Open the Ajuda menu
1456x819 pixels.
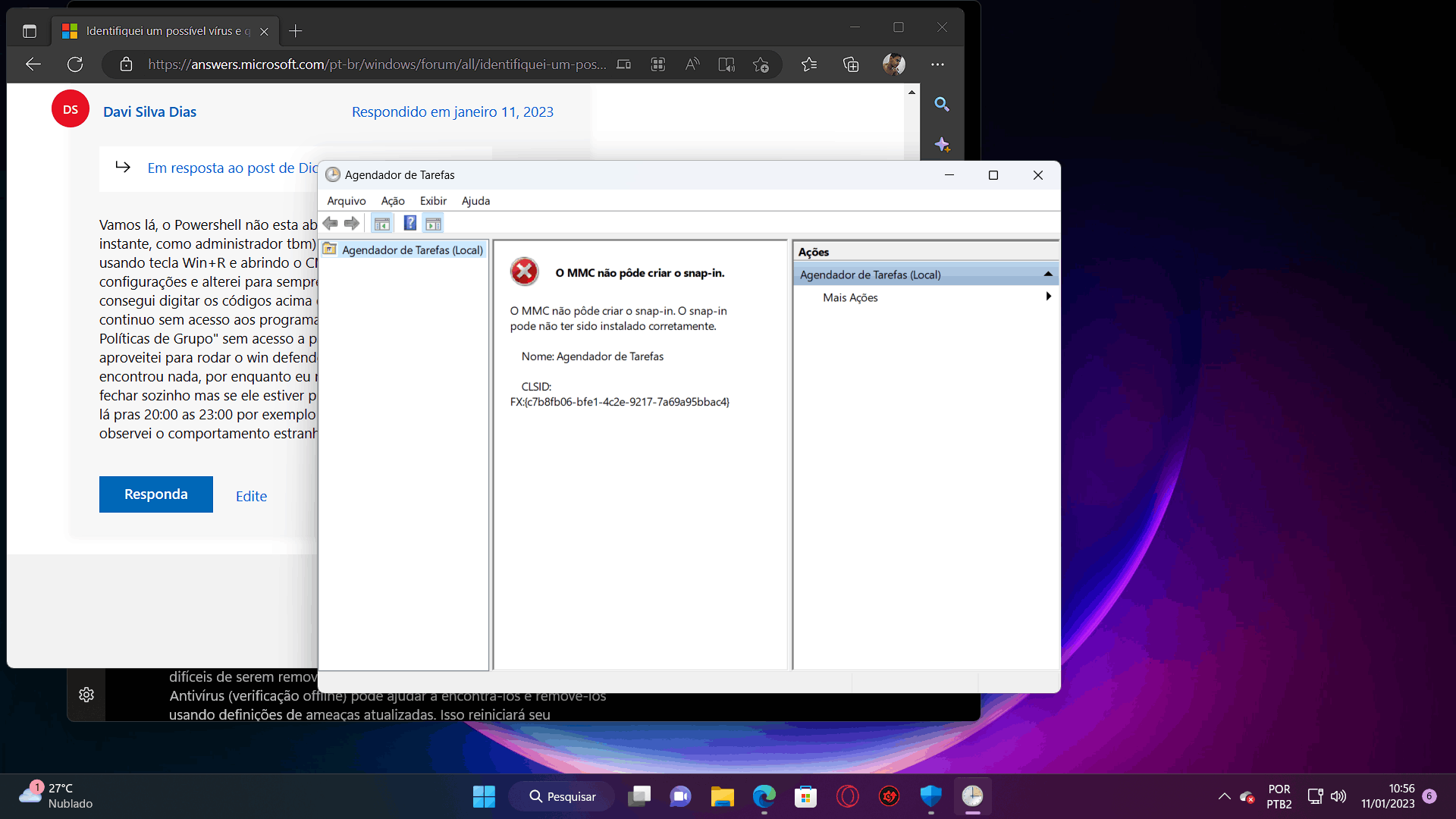[x=475, y=201]
